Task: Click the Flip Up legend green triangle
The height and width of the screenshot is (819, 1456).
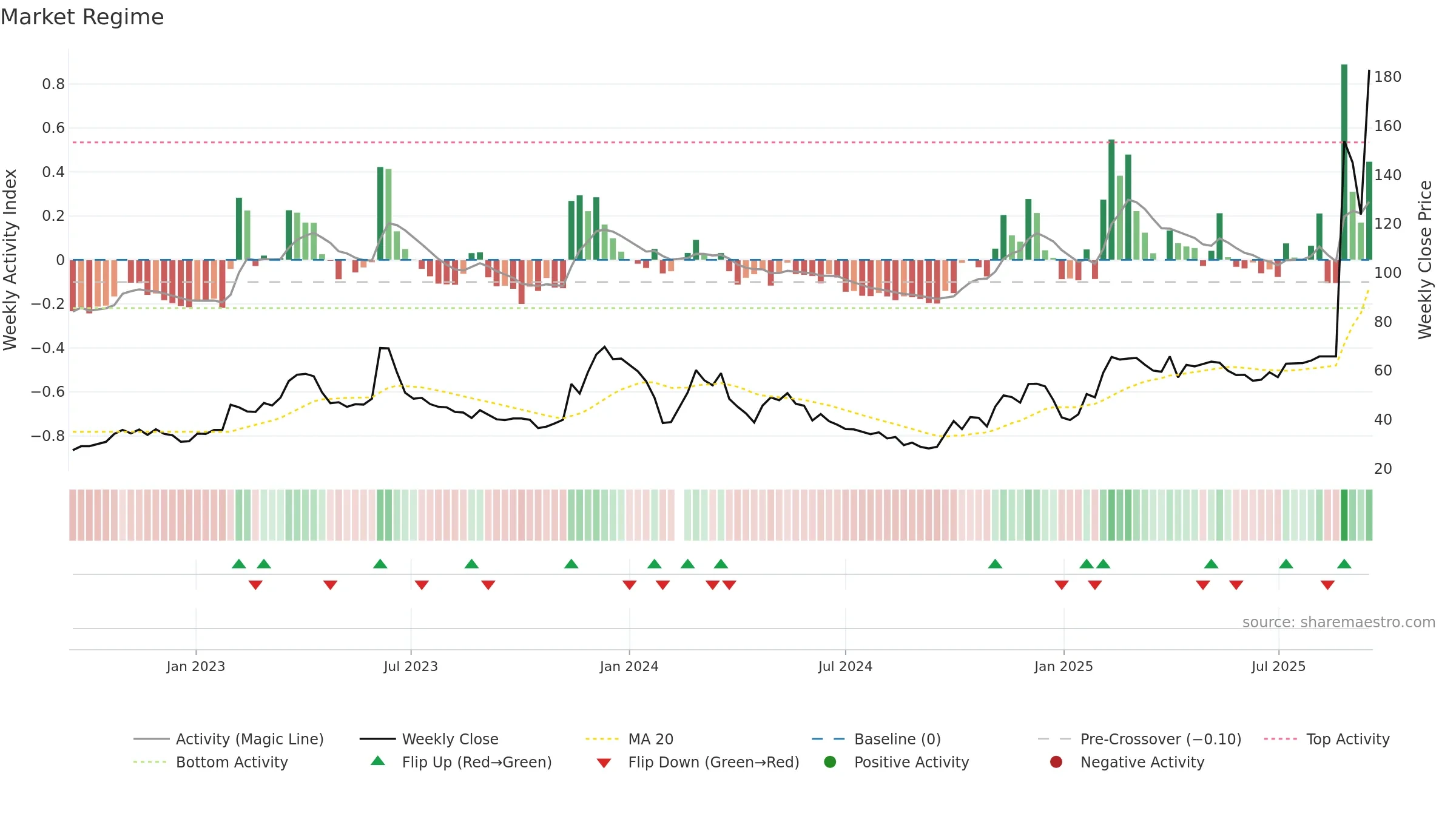Action: click(378, 761)
